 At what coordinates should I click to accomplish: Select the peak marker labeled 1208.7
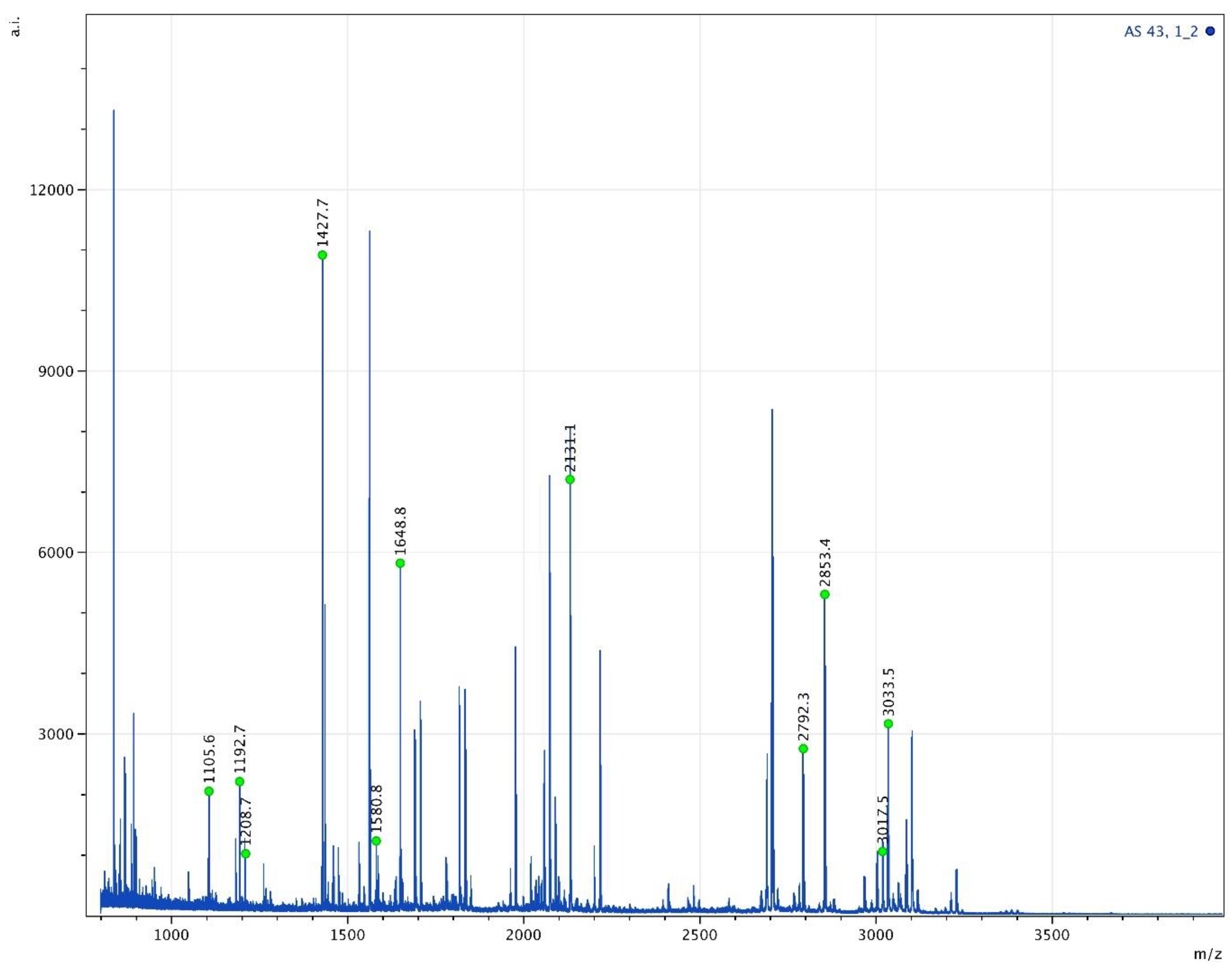click(245, 854)
